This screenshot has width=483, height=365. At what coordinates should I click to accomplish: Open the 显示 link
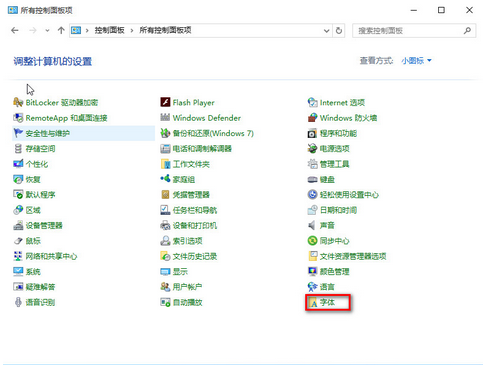180,272
